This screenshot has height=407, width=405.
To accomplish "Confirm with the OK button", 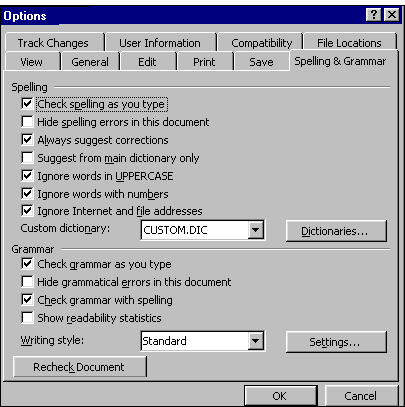I will click(280, 396).
